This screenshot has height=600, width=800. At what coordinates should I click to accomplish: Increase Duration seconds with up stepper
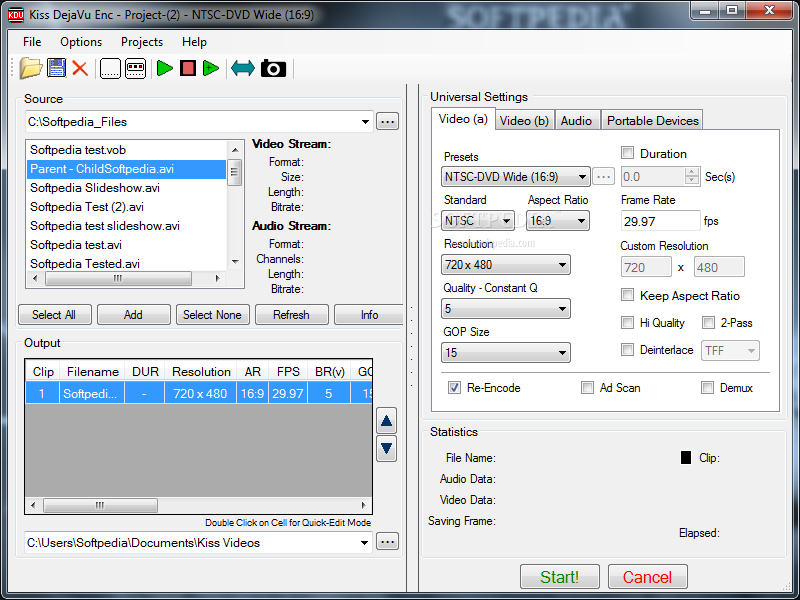coord(692,172)
